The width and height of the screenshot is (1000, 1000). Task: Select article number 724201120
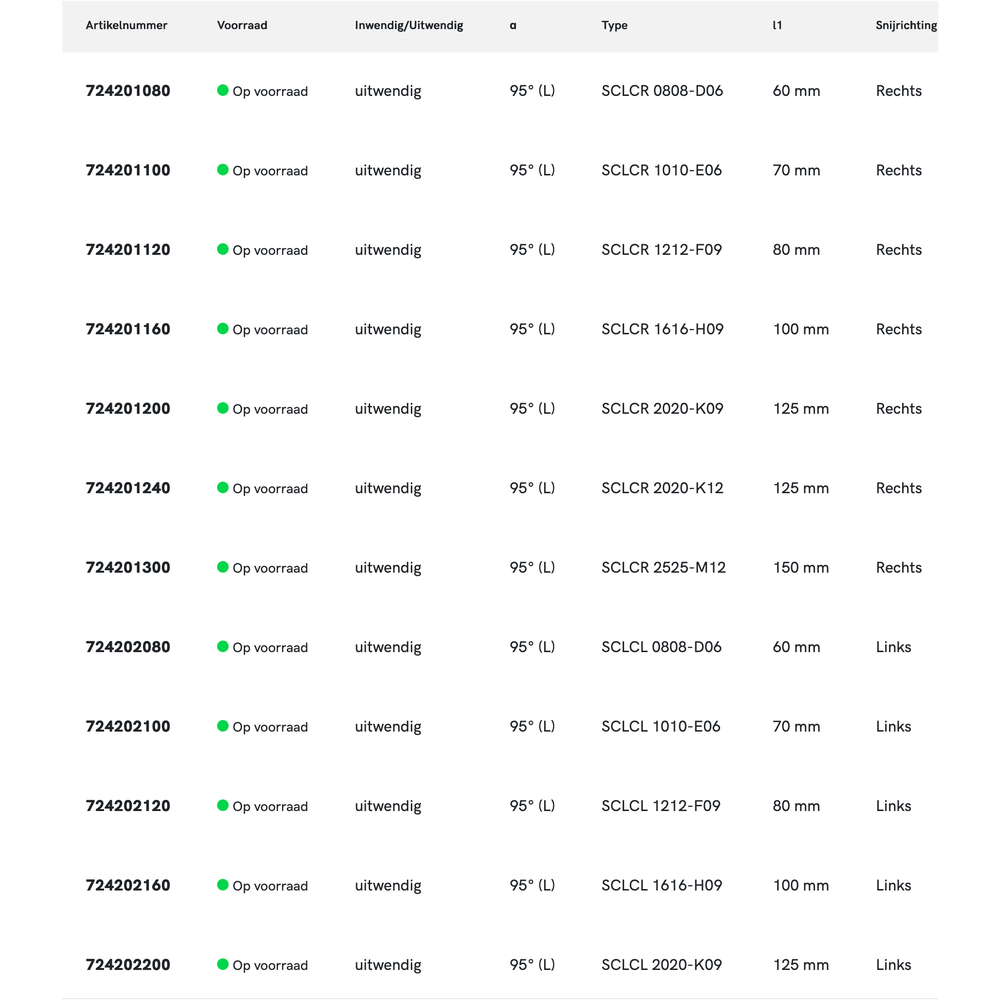(128, 250)
